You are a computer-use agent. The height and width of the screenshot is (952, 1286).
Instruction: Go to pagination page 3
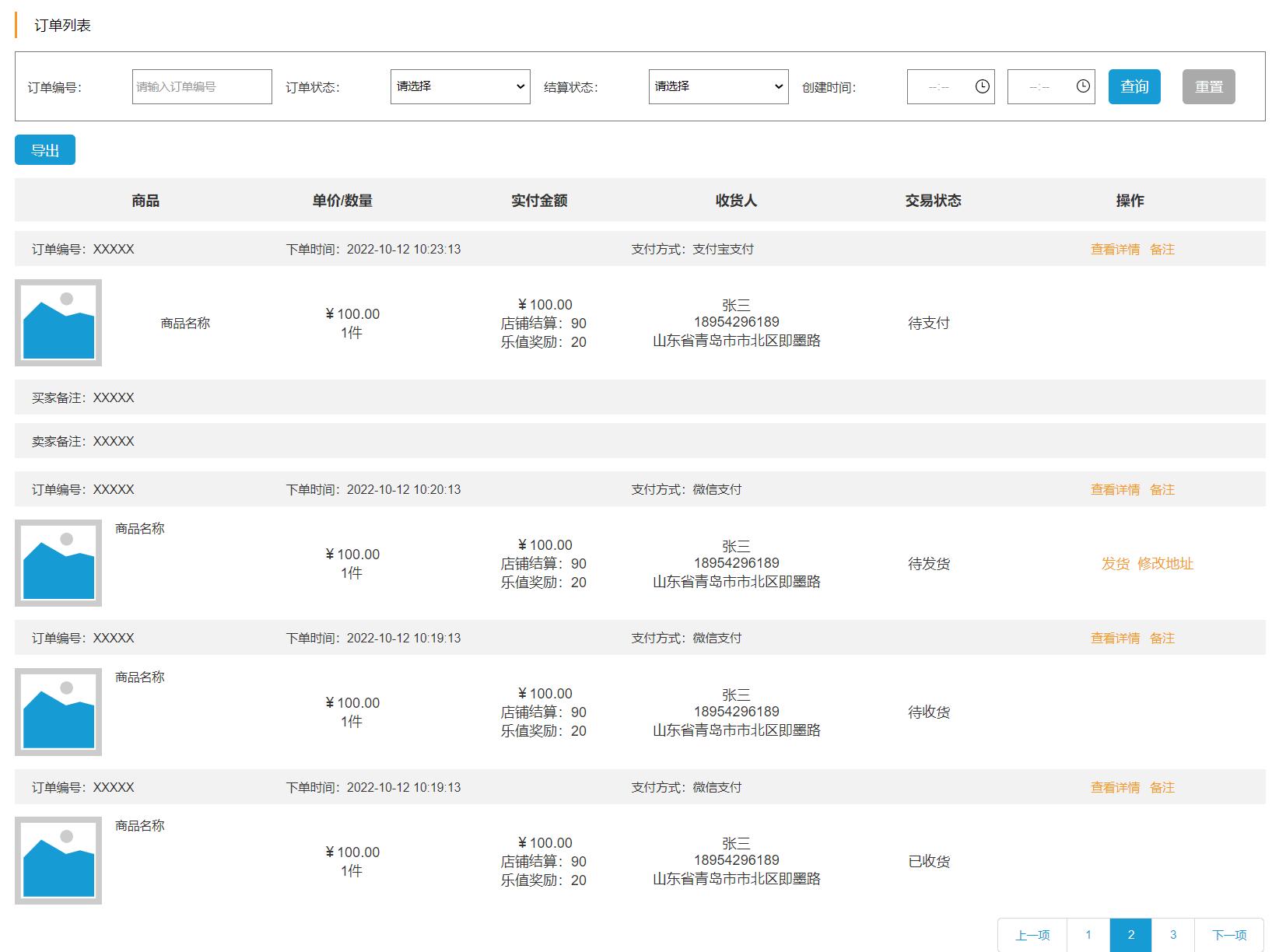(x=1173, y=935)
